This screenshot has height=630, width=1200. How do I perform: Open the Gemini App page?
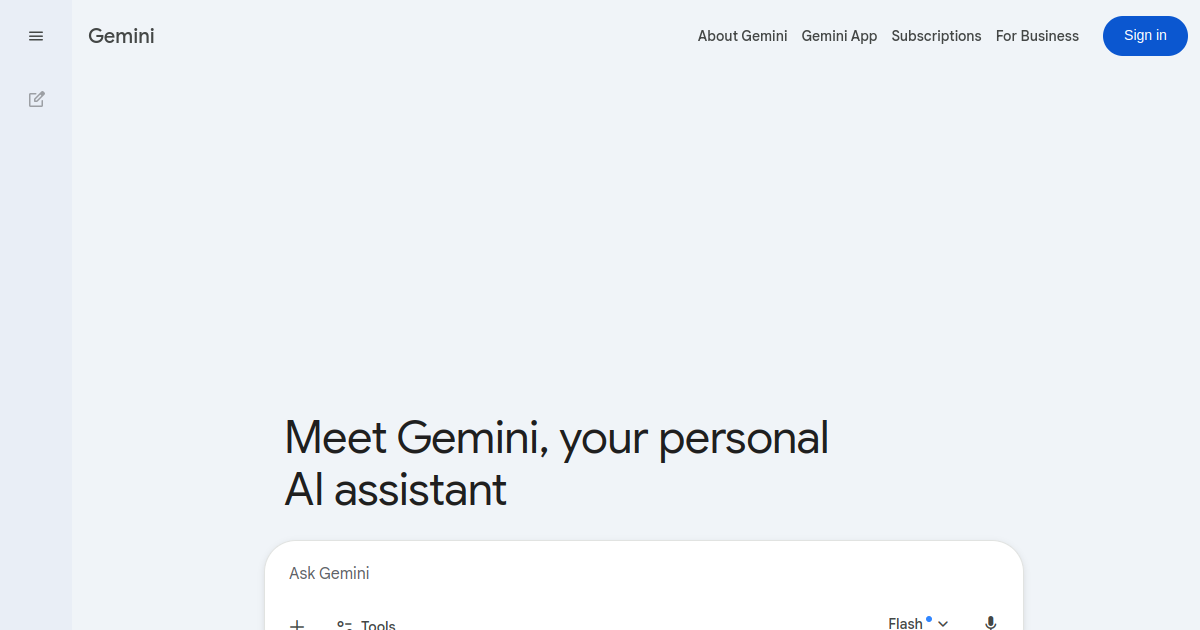[839, 36]
